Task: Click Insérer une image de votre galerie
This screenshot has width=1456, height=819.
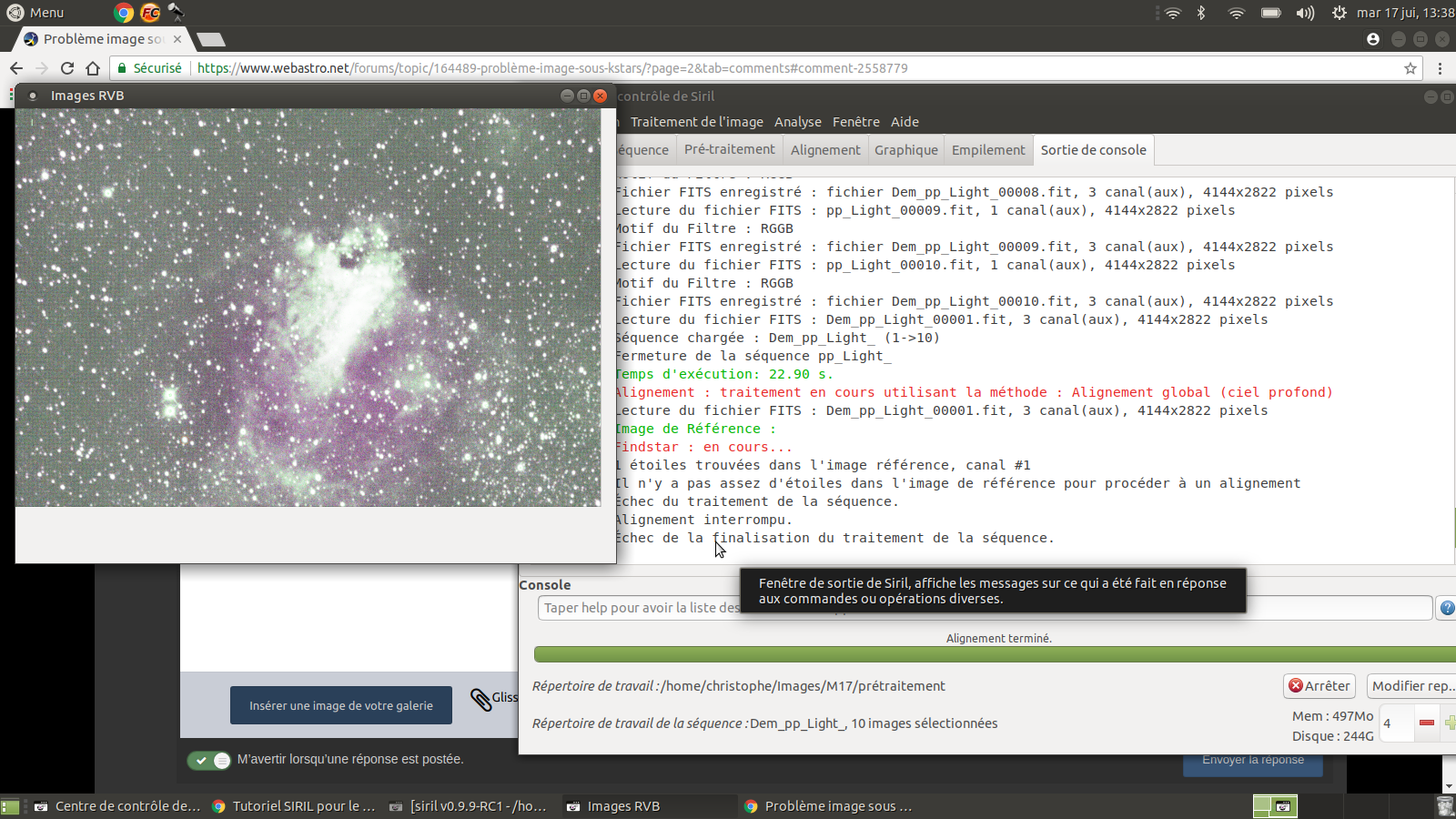Action: (x=341, y=705)
